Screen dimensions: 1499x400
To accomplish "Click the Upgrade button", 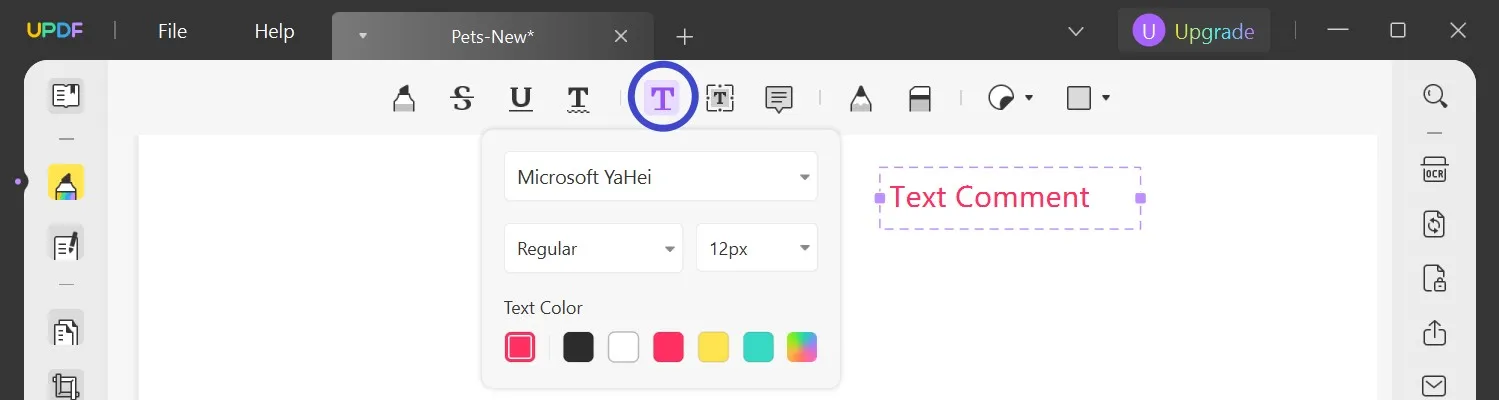I will [1194, 32].
